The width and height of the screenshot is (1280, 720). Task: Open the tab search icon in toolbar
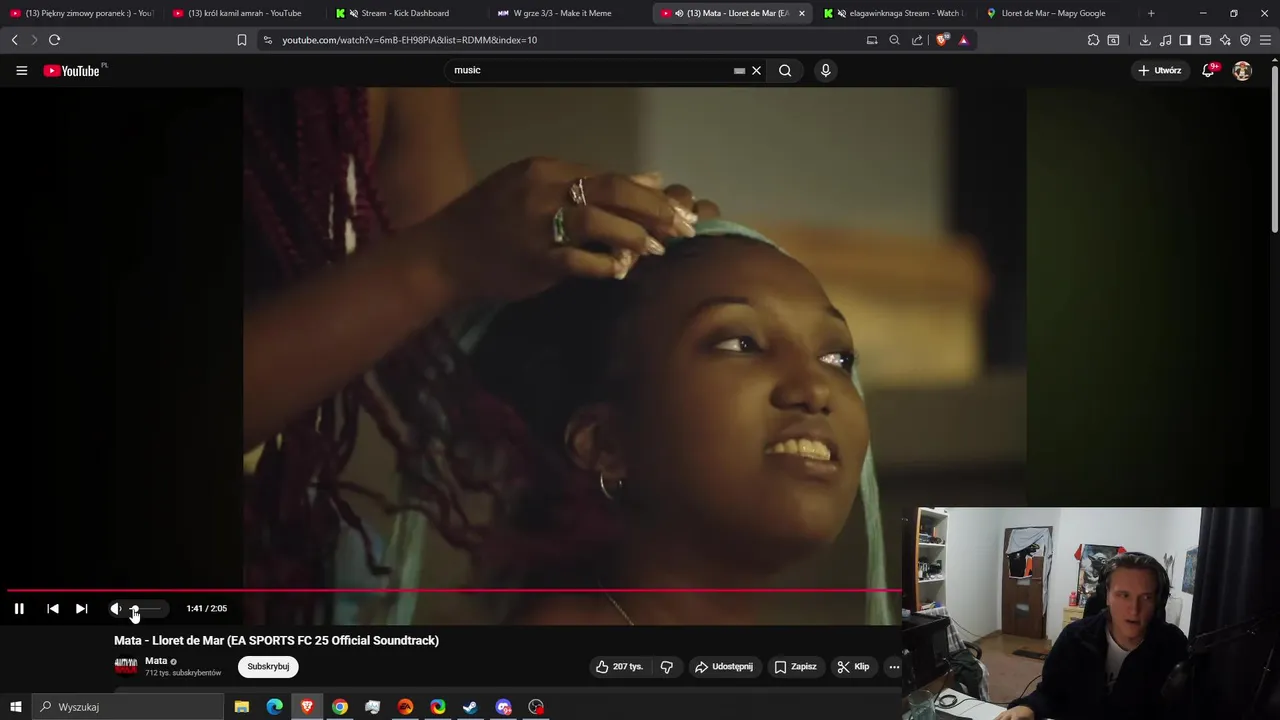(1113, 40)
